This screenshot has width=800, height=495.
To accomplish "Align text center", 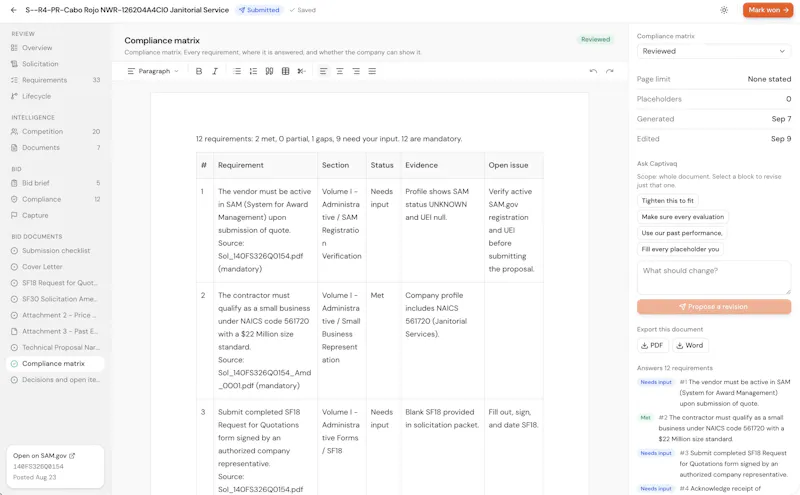I will [x=340, y=71].
